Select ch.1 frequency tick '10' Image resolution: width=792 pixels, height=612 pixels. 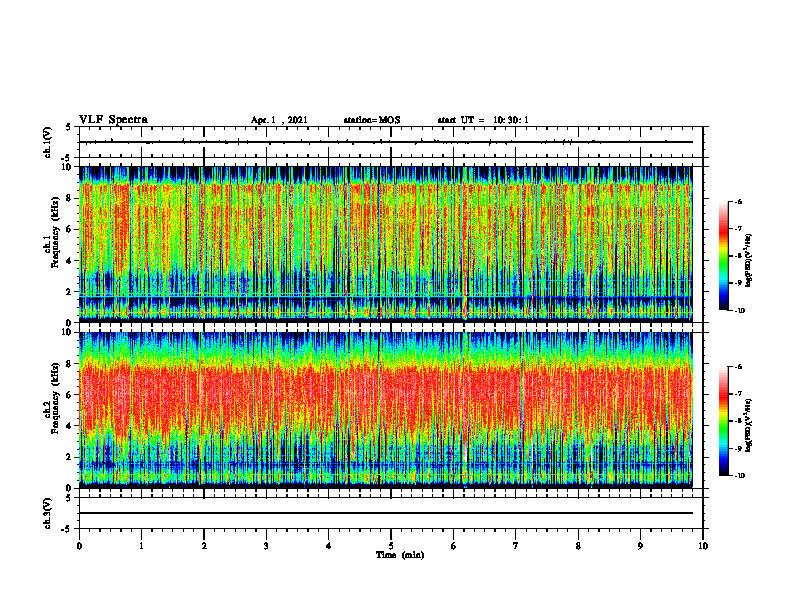click(68, 167)
